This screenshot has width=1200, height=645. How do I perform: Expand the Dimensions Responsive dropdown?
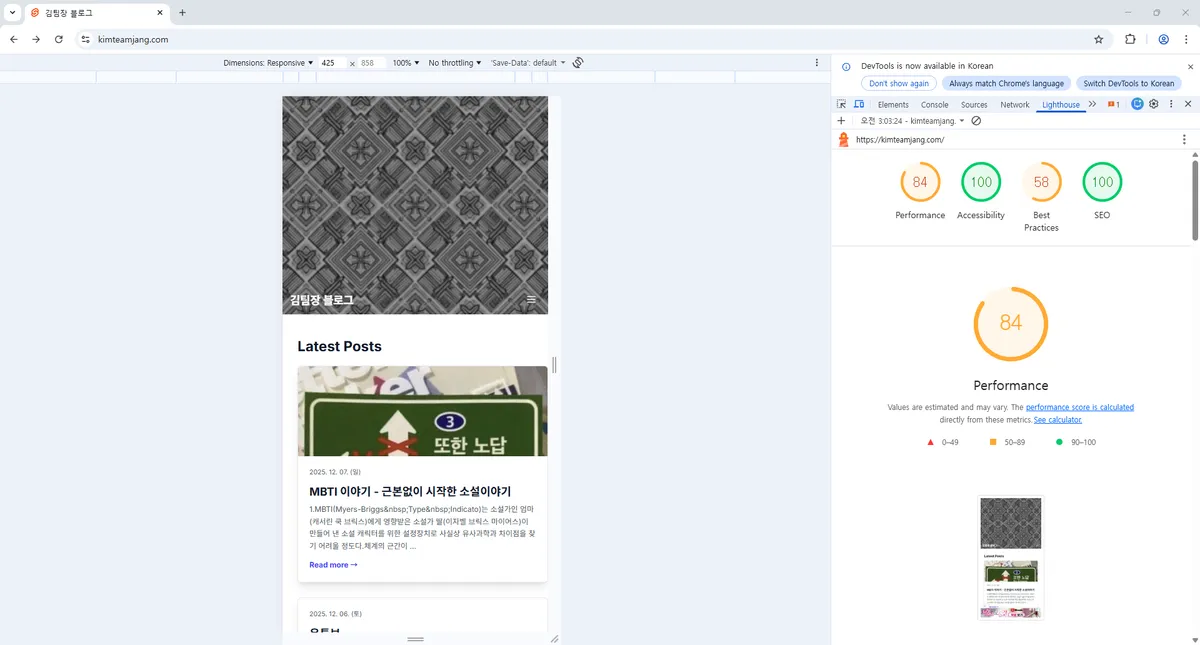pos(268,63)
